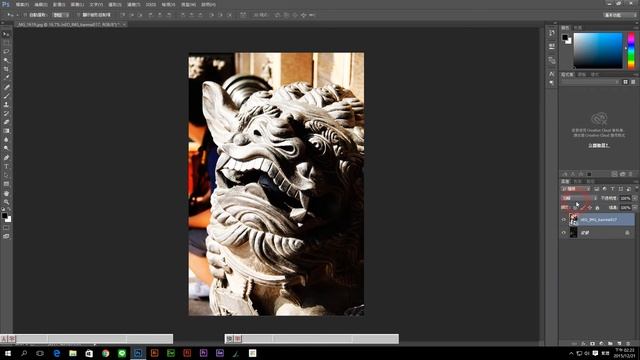The width and height of the screenshot is (640, 360).
Task: Open the layer opacity slider arrow
Action: point(635,198)
